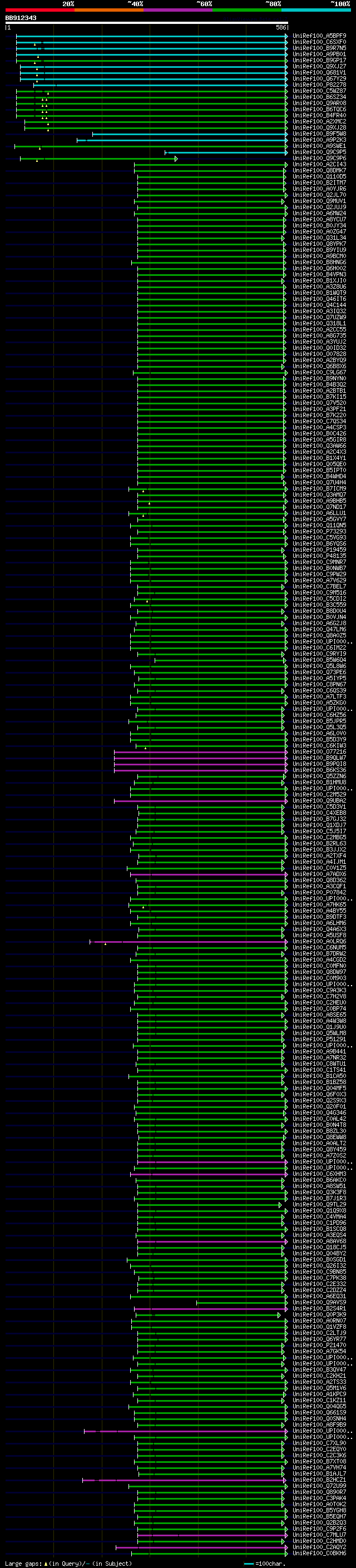356x1568 pixels.
Task: Select hit label UniRef100_Q4A6X3
Action: pyautogui.click(x=319, y=929)
